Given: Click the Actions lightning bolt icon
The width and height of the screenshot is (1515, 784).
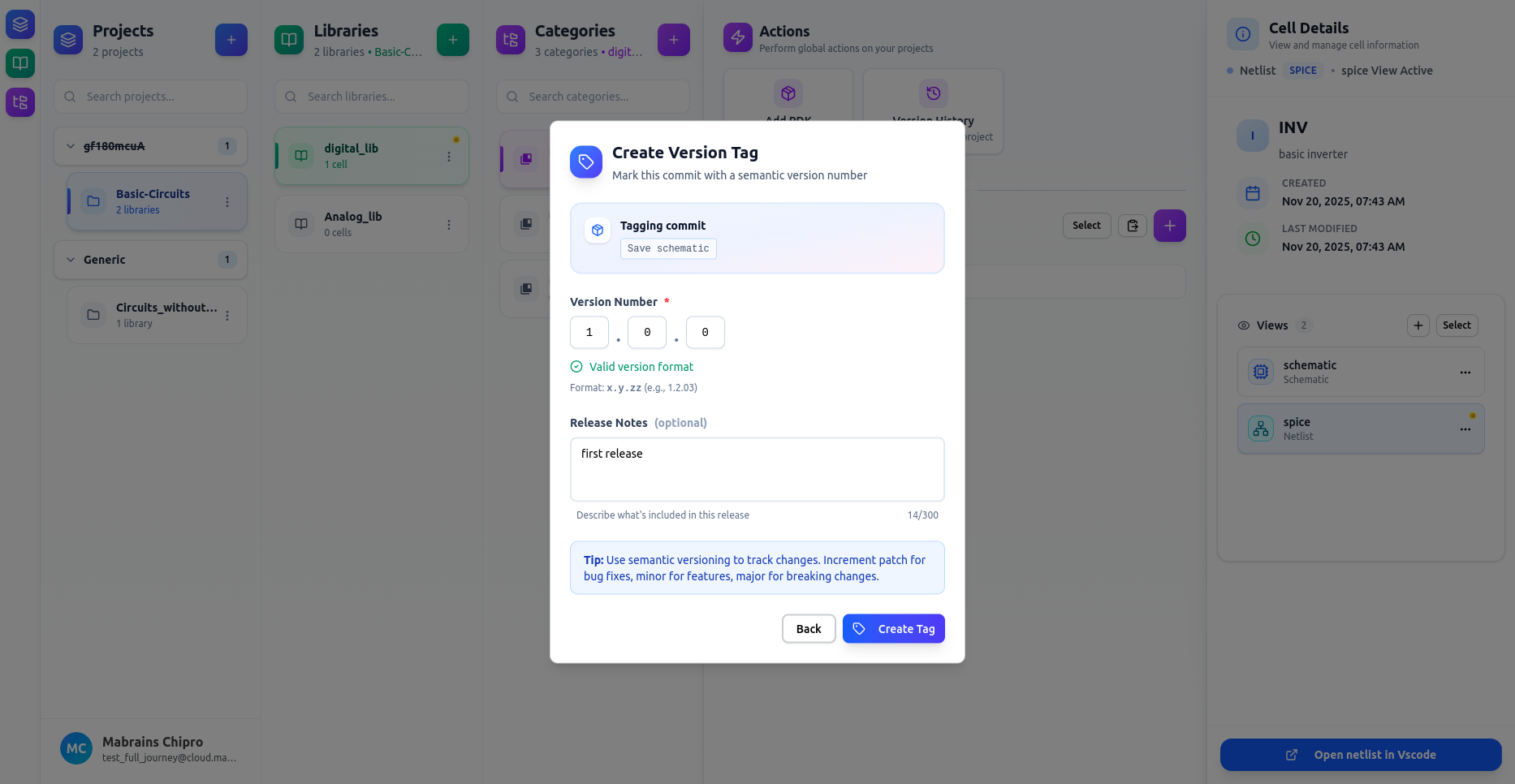Looking at the screenshot, I should pyautogui.click(x=736, y=37).
